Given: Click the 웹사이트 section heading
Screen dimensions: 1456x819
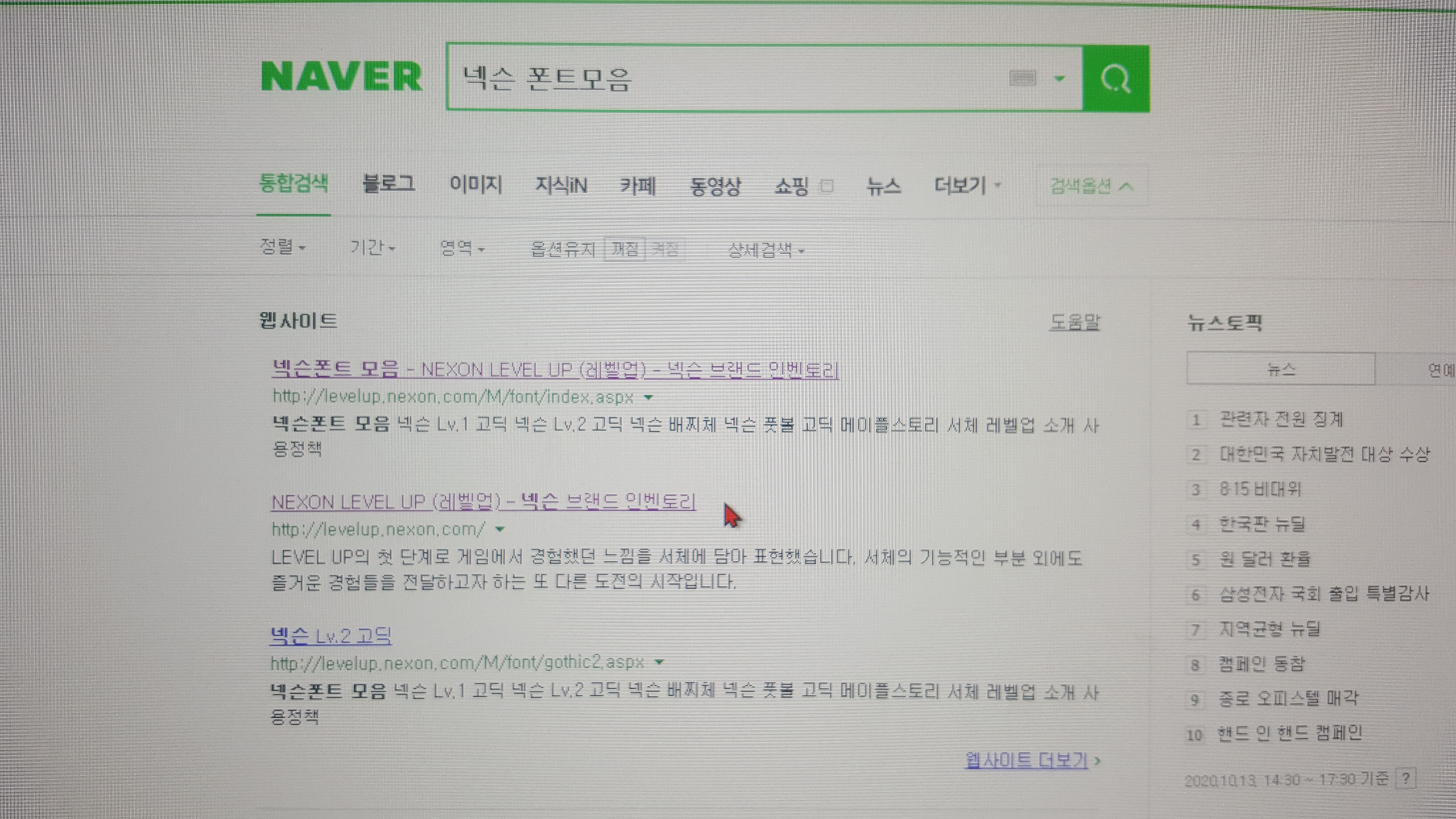Looking at the screenshot, I should pyautogui.click(x=298, y=320).
